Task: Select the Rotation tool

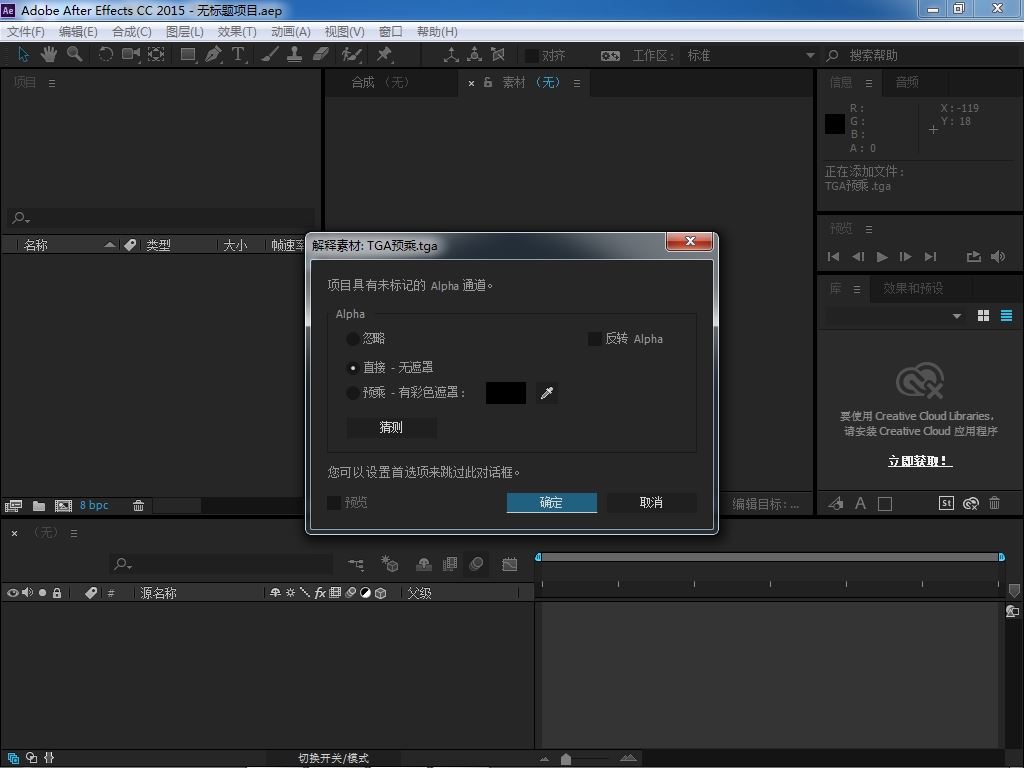Action: pos(105,54)
